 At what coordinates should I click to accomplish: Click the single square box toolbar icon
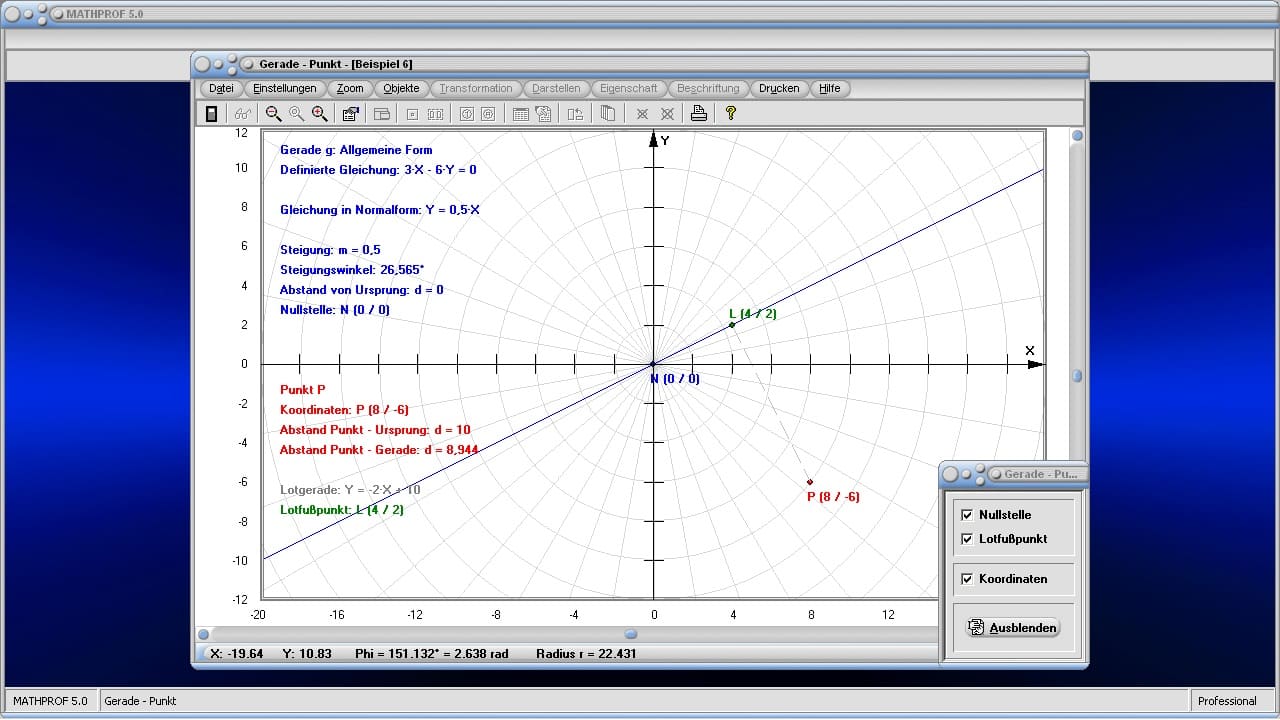coord(411,114)
